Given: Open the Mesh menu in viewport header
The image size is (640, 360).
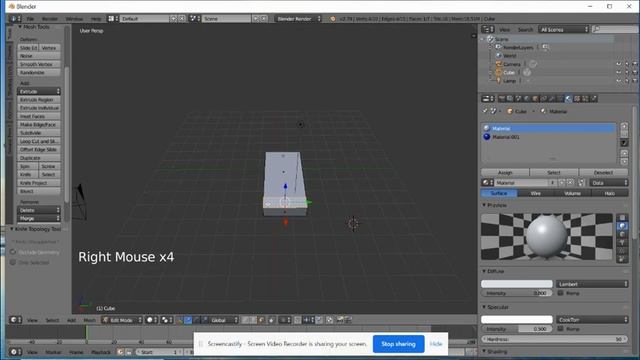Looking at the screenshot, I should [x=89, y=320].
